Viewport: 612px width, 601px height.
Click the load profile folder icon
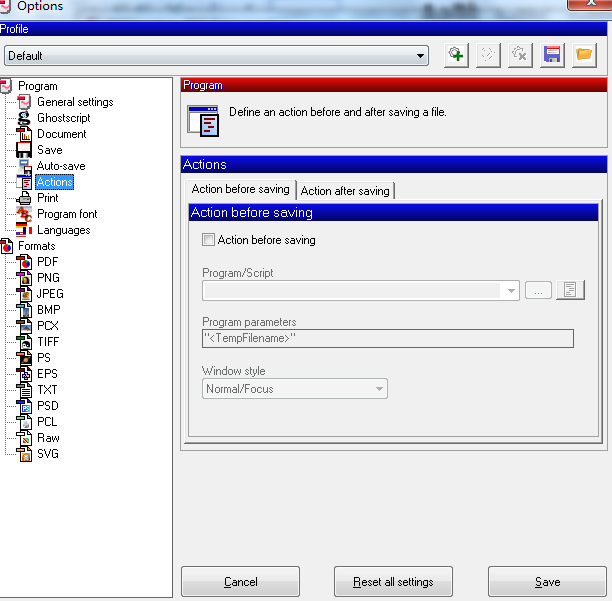pyautogui.click(x=584, y=55)
